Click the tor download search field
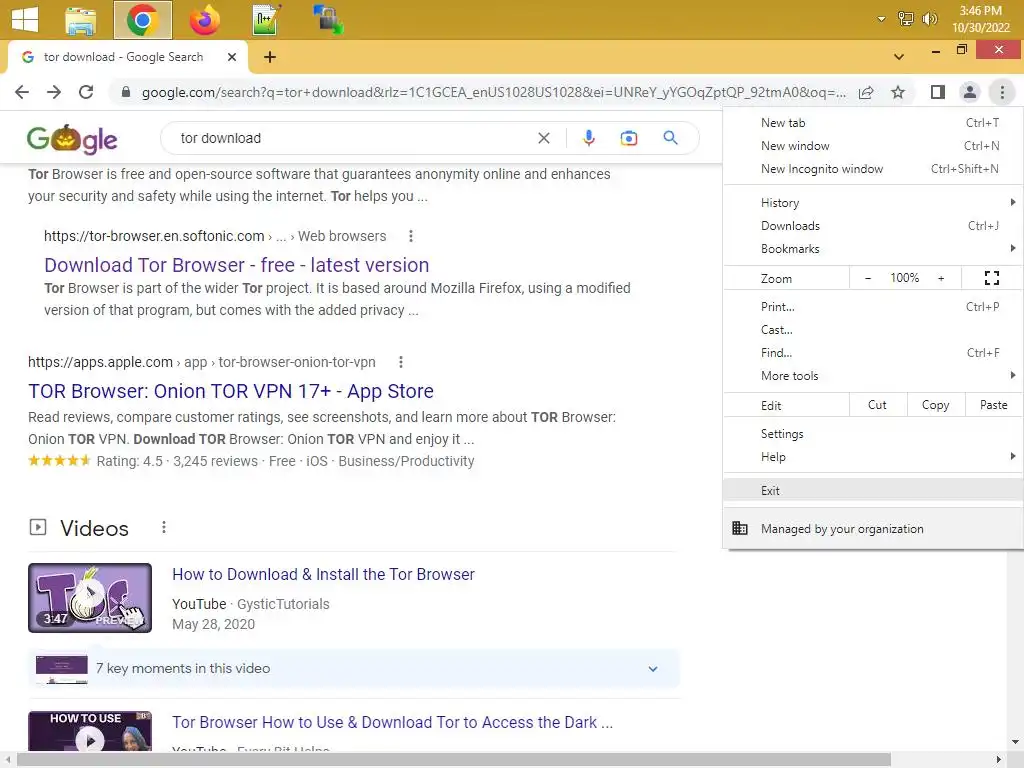The width and height of the screenshot is (1024, 768). (353, 138)
